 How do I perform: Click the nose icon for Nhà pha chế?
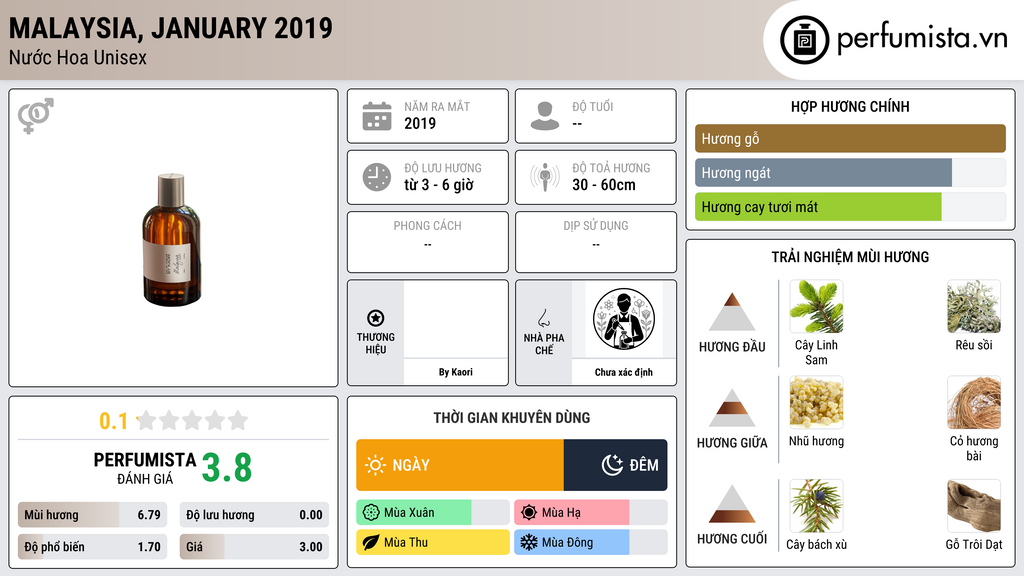(x=543, y=318)
